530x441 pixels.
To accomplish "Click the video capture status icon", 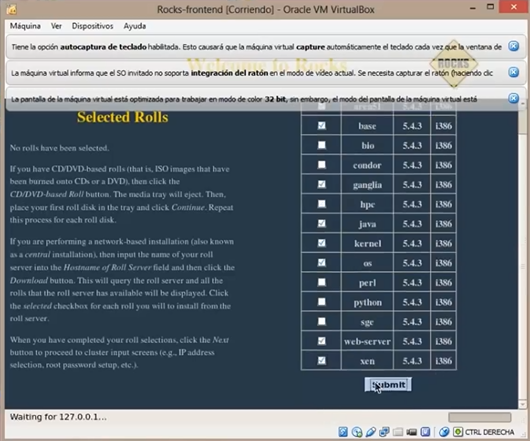I will click(x=411, y=432).
